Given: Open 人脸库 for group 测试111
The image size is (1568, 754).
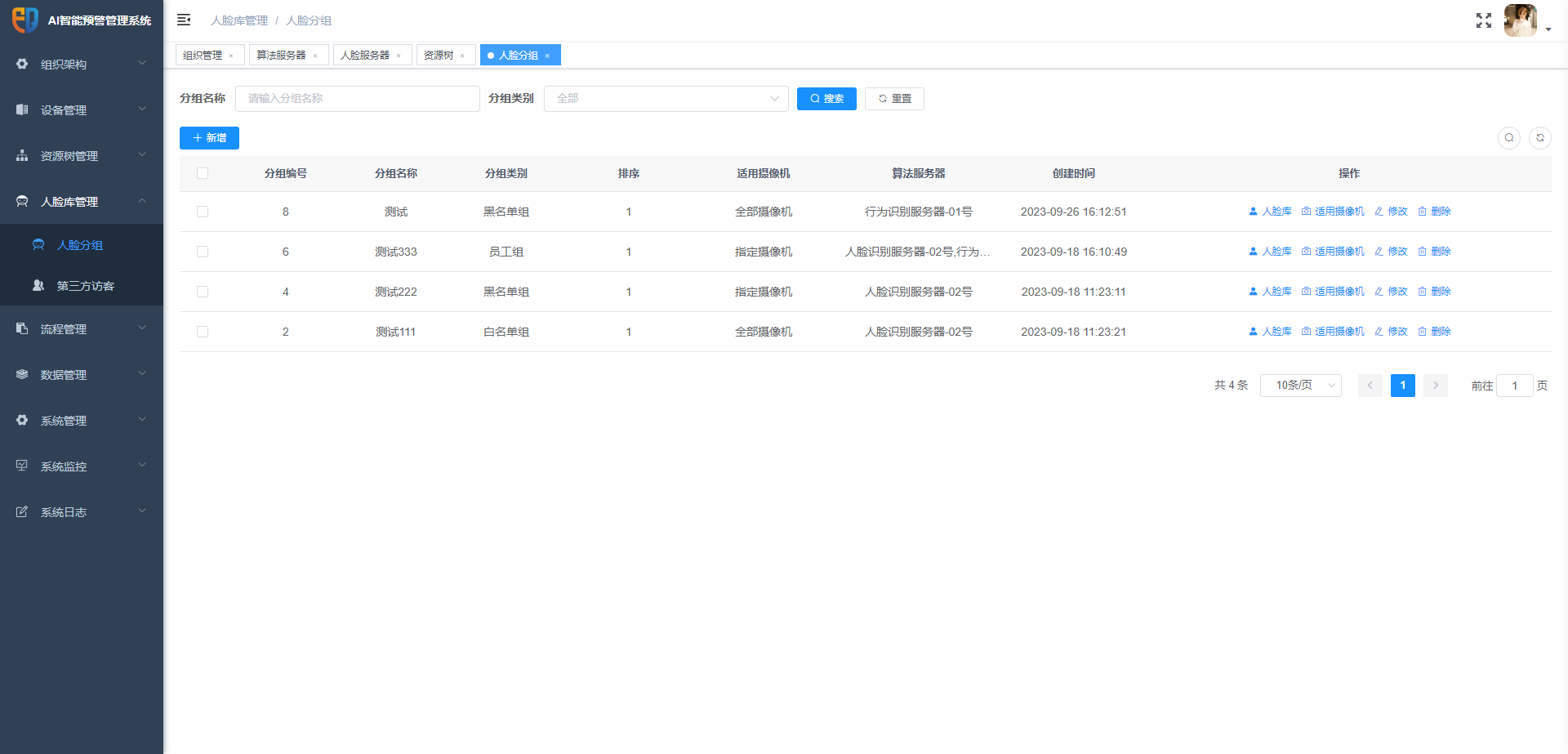Looking at the screenshot, I should pos(1270,332).
